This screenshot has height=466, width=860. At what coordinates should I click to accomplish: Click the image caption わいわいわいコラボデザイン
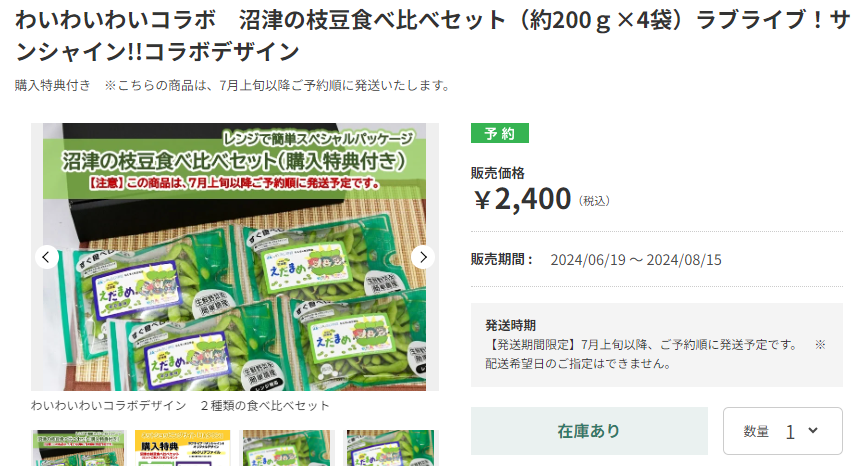109,406
